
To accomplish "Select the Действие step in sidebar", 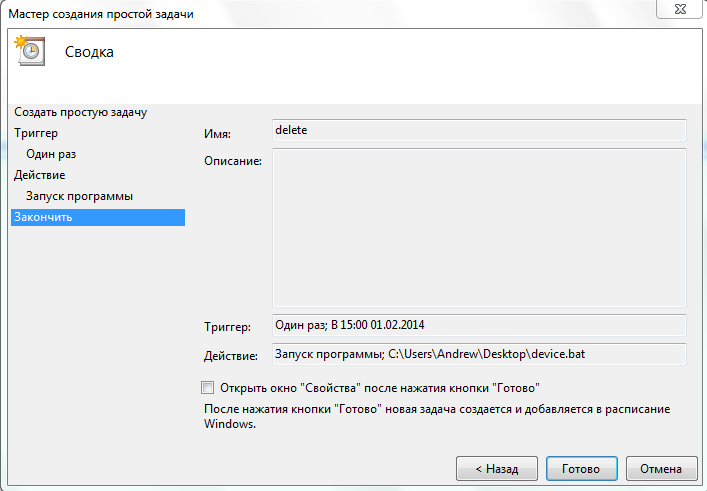I will tap(39, 175).
